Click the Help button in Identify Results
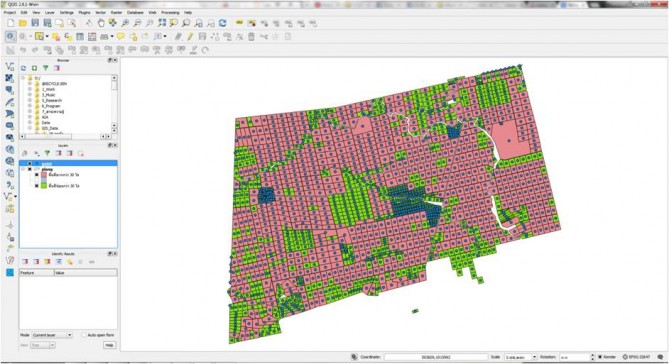This screenshot has height=364, width=669. click(x=109, y=345)
